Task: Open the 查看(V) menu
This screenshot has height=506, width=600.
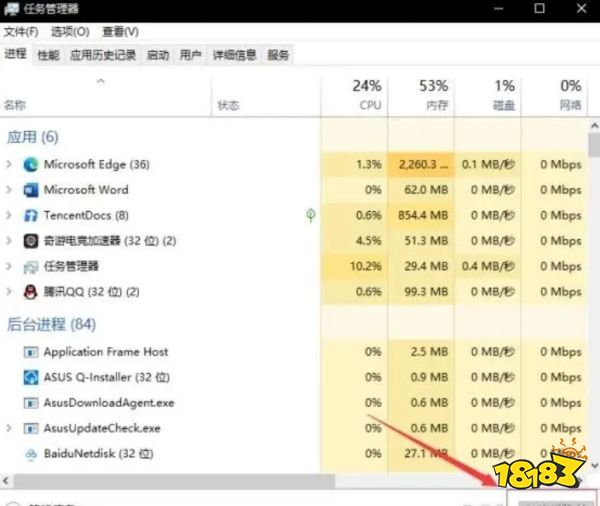Action: [120, 32]
